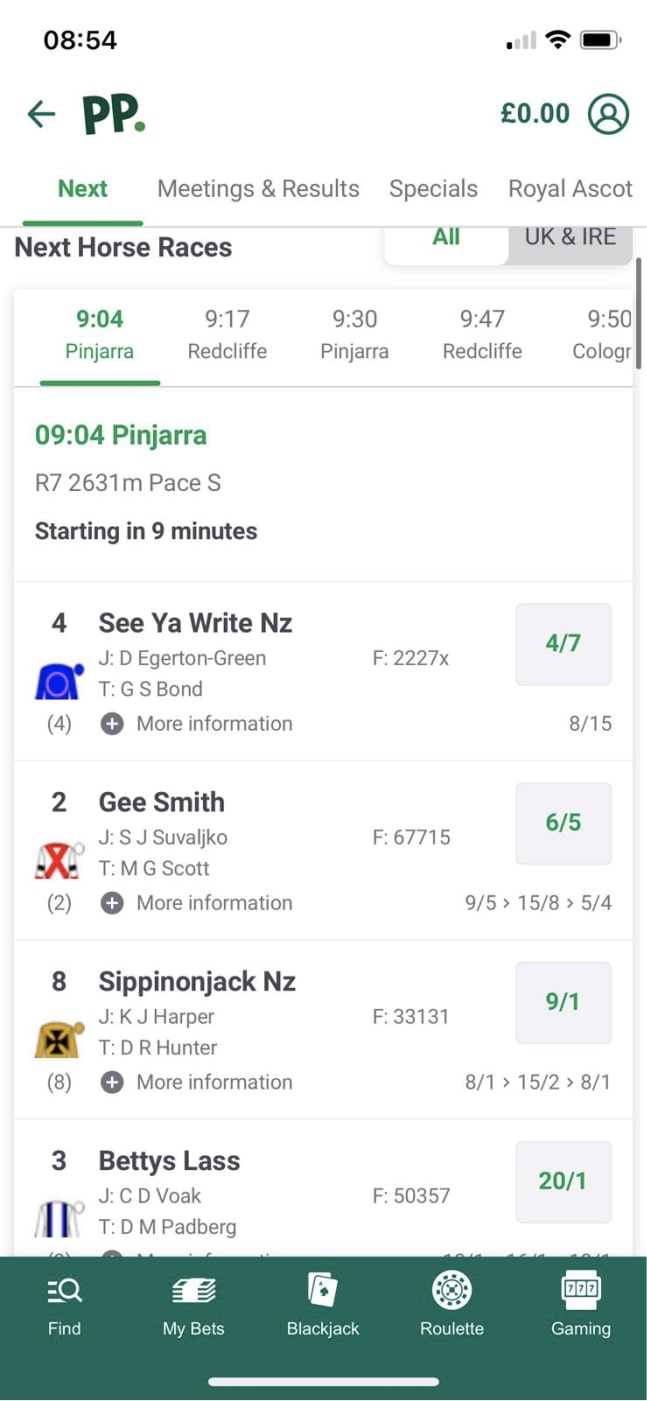Tap the 20/1 odds for Bettys Lass

563,1181
